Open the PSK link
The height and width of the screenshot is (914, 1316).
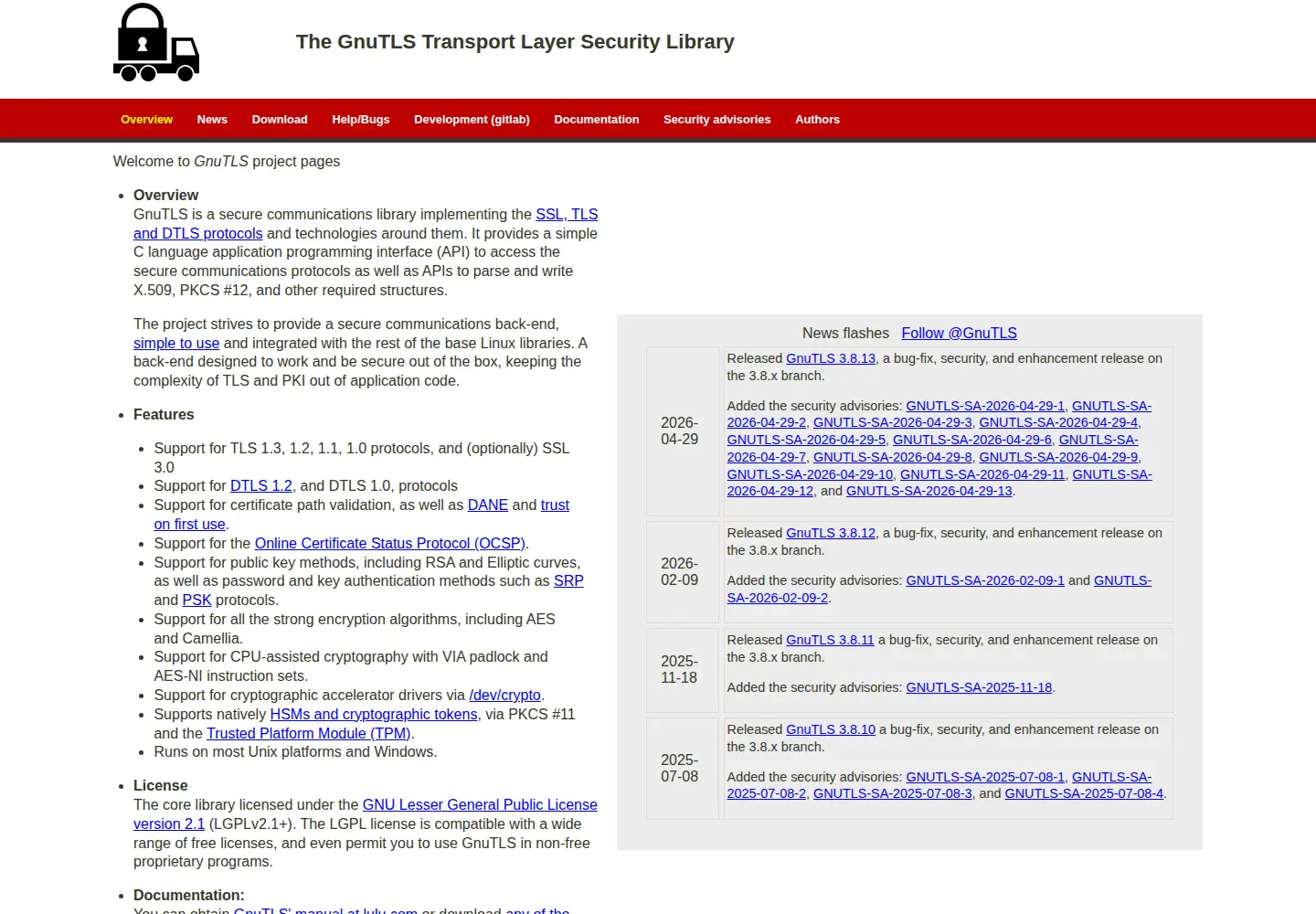coord(196,600)
